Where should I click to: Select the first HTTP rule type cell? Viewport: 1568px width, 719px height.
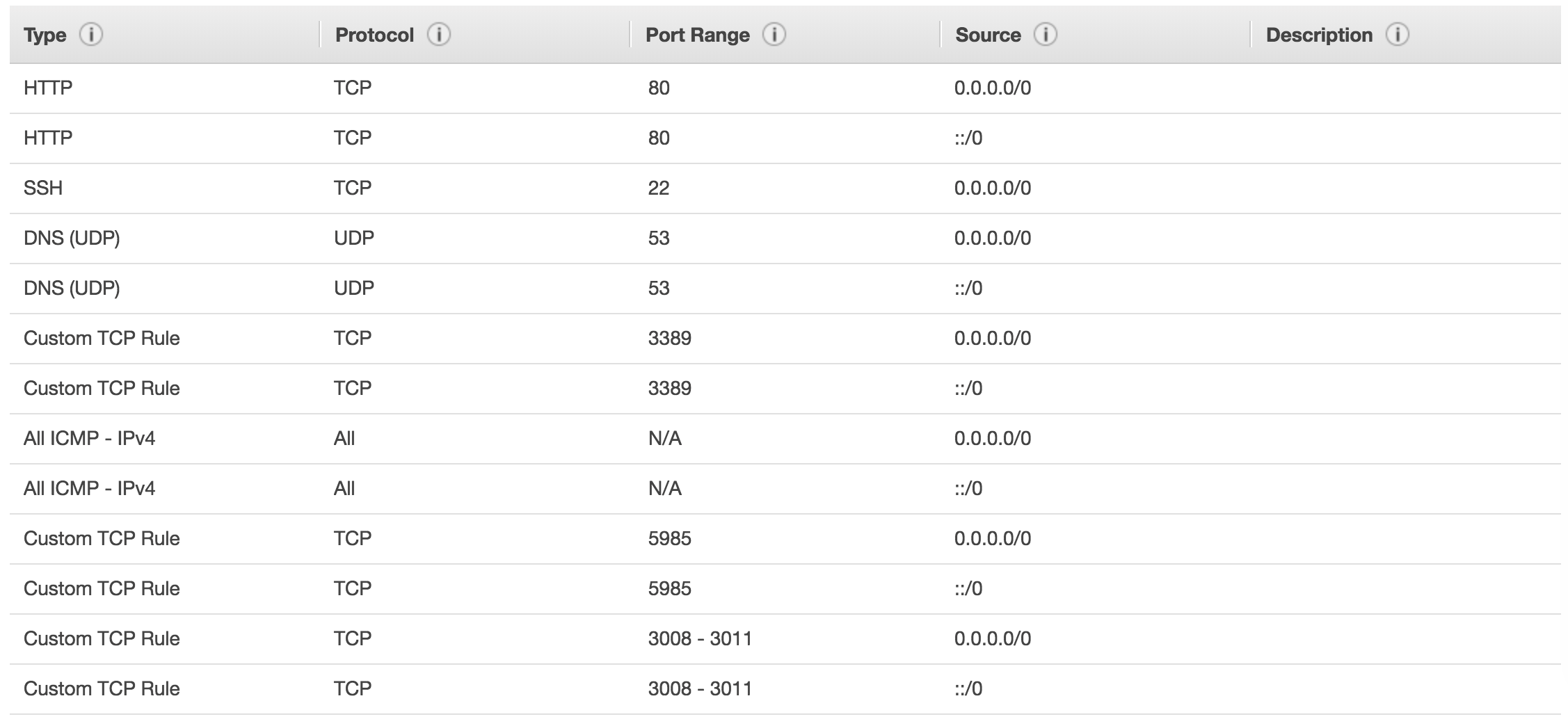coord(48,88)
